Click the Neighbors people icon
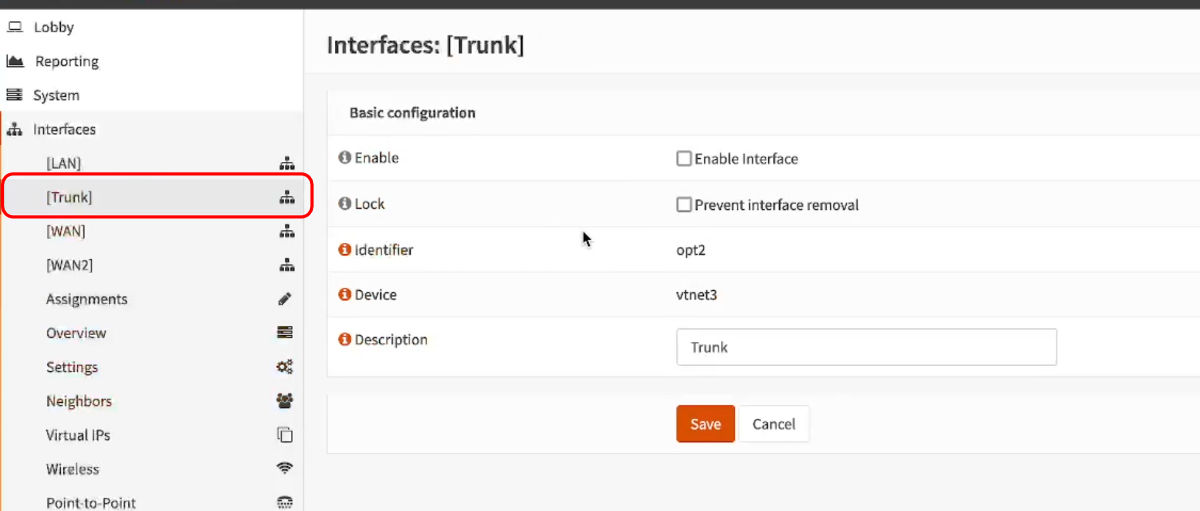 coord(285,401)
